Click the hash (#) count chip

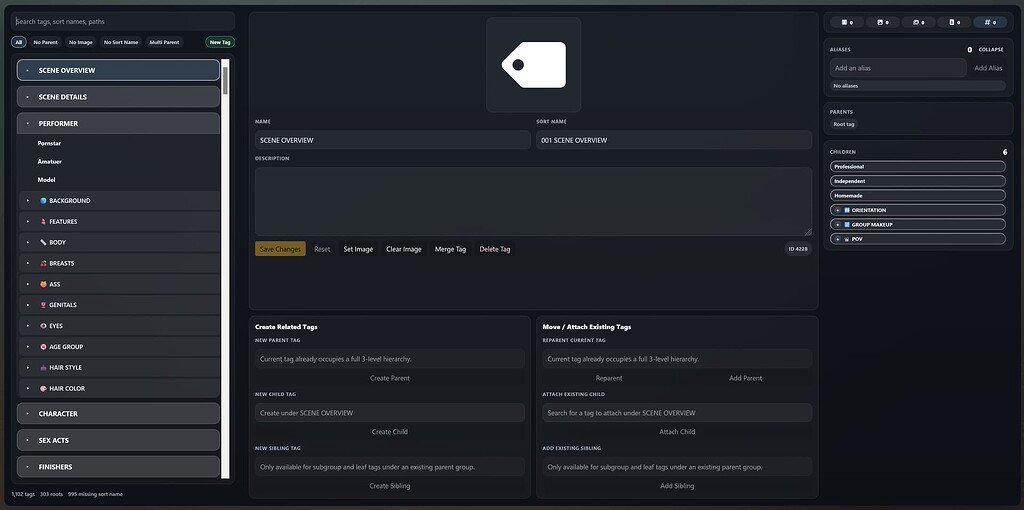(990, 22)
